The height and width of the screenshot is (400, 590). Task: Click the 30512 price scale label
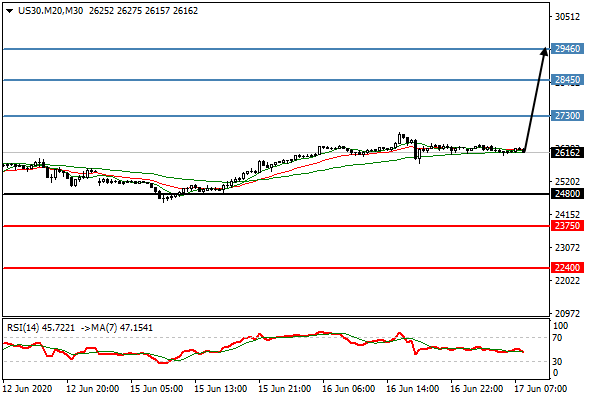click(x=567, y=17)
